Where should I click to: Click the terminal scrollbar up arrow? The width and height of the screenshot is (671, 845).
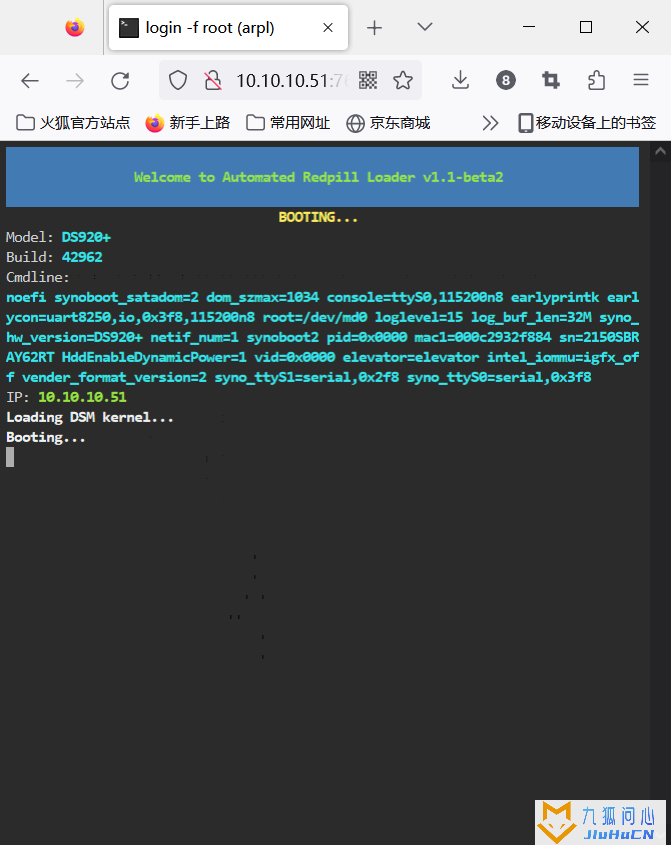click(x=660, y=152)
